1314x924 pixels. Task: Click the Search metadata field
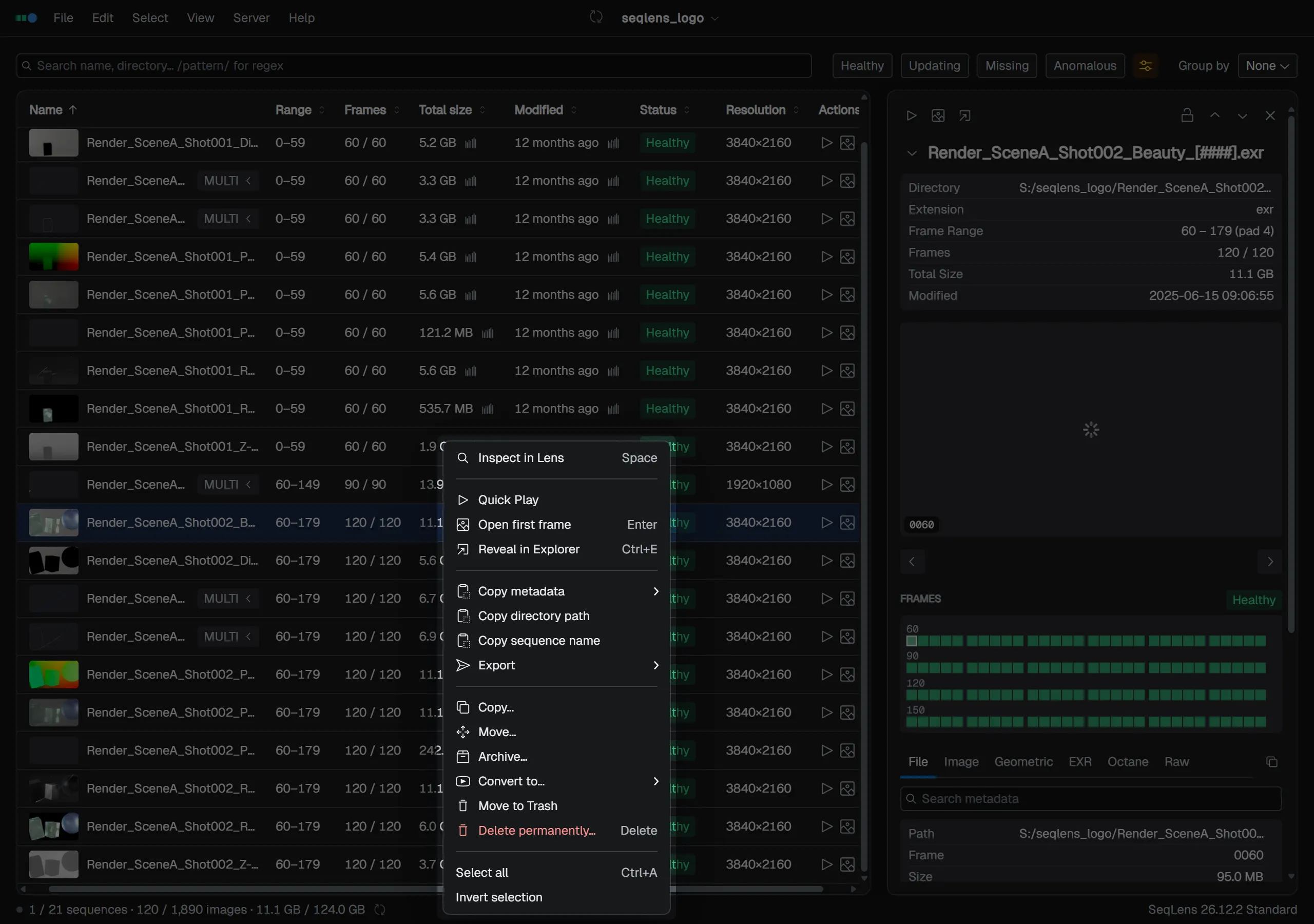click(x=1090, y=799)
